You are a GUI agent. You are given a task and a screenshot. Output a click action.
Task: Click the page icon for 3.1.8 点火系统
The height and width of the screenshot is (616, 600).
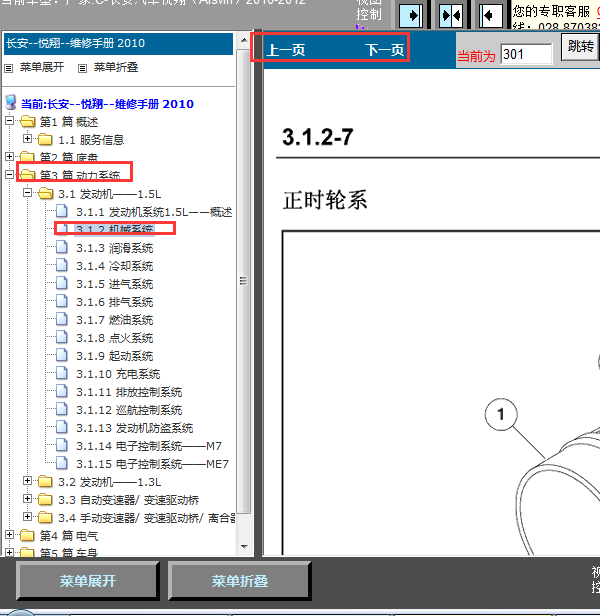point(62,337)
